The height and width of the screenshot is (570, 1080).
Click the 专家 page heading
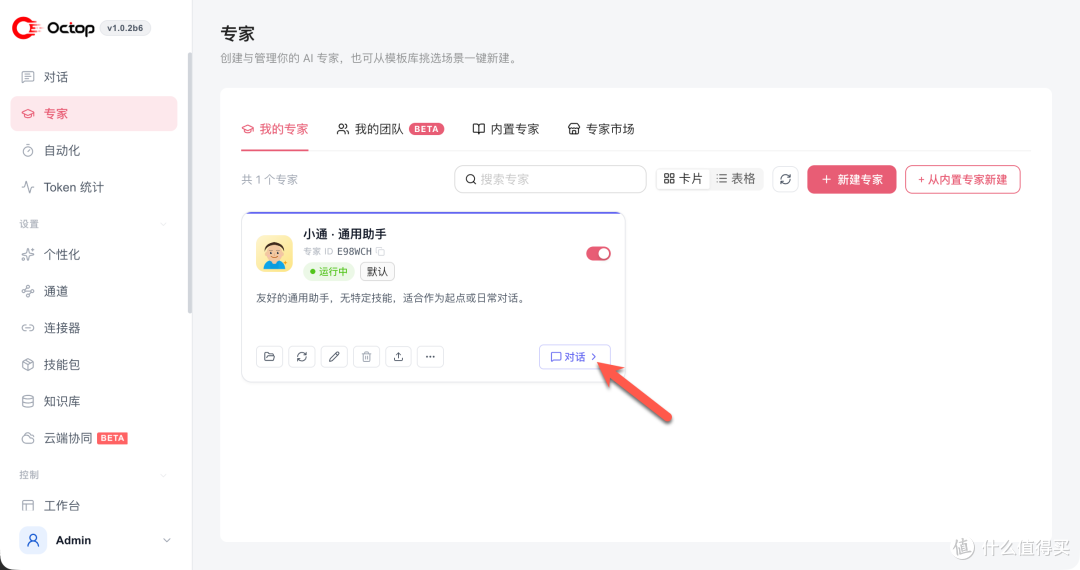pos(238,34)
